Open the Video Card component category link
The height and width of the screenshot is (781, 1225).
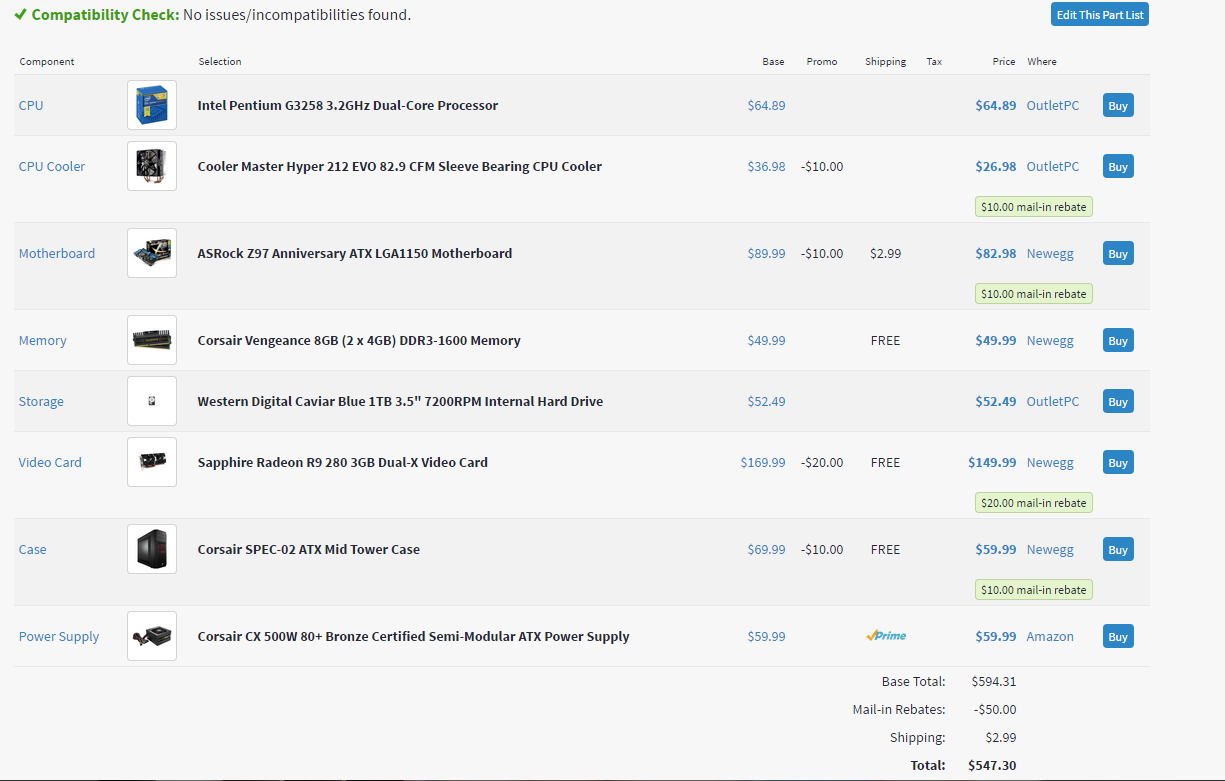(x=50, y=462)
